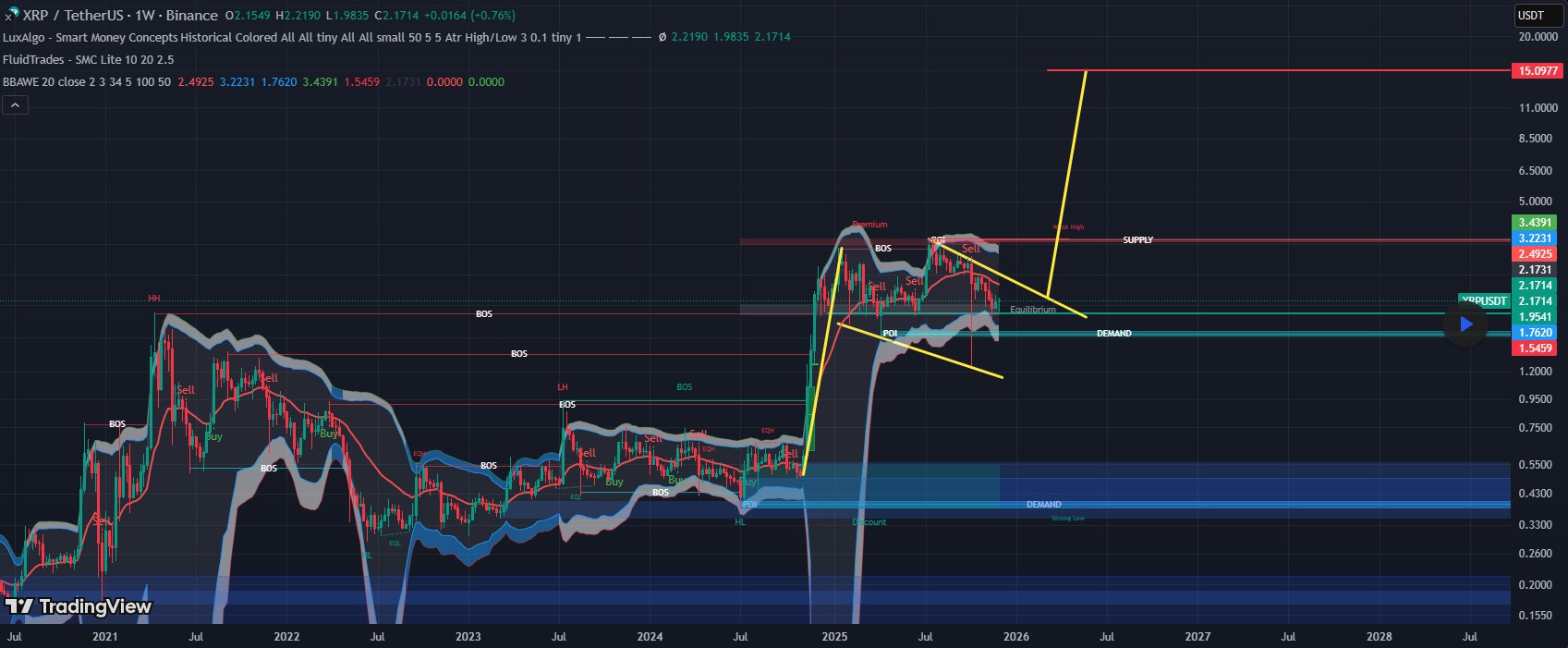Click the +0.0164 (+0.76%) change value
The image size is (1568, 648).
click(x=469, y=16)
